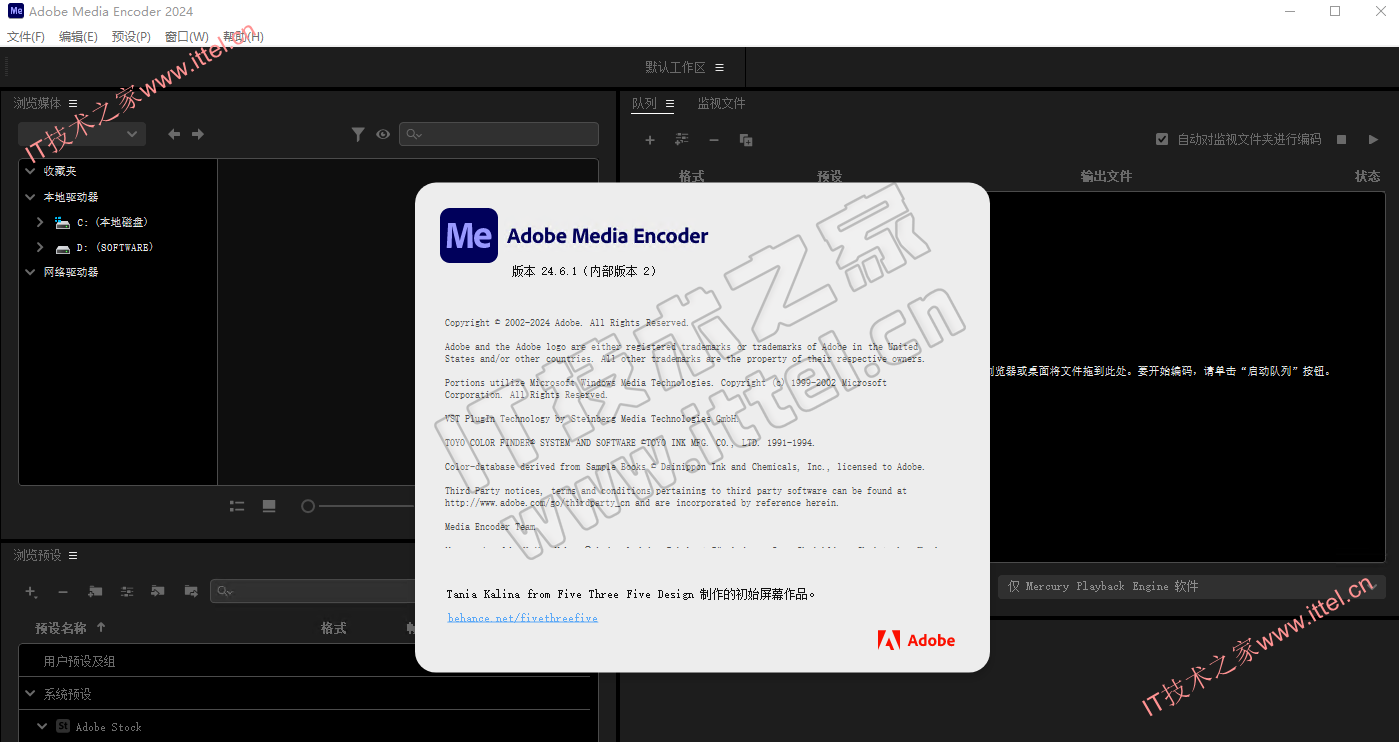Collapse the Adobe Stock preset group
The image size is (1399, 742).
(x=42, y=727)
